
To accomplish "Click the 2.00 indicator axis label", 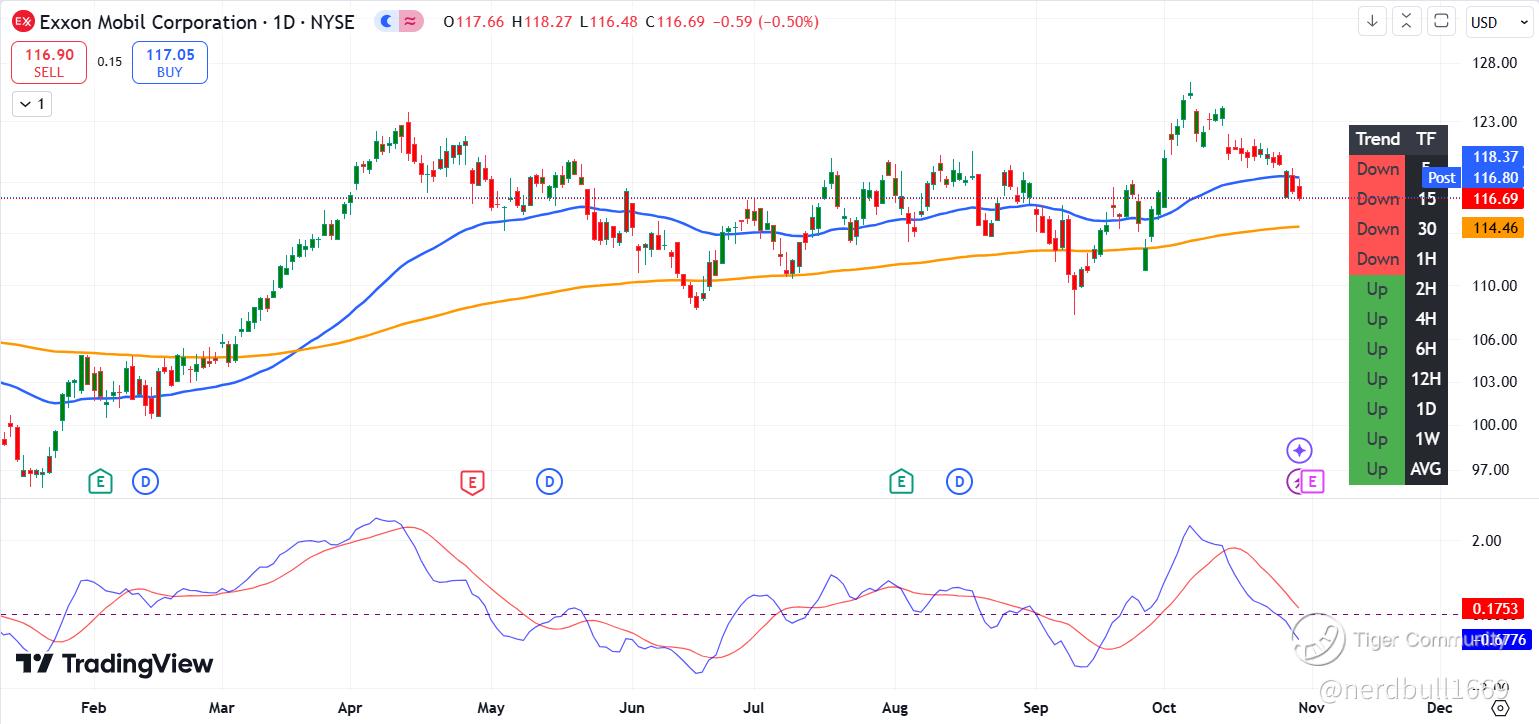I will pyautogui.click(x=1487, y=541).
